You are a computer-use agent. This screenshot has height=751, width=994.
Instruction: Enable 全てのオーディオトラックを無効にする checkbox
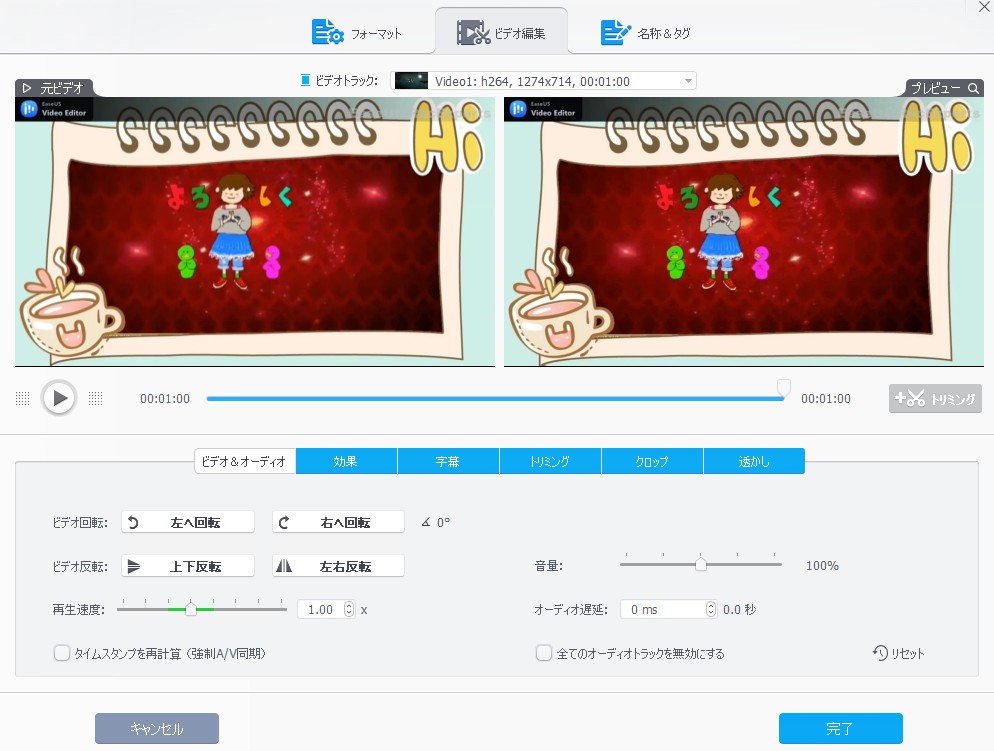544,653
